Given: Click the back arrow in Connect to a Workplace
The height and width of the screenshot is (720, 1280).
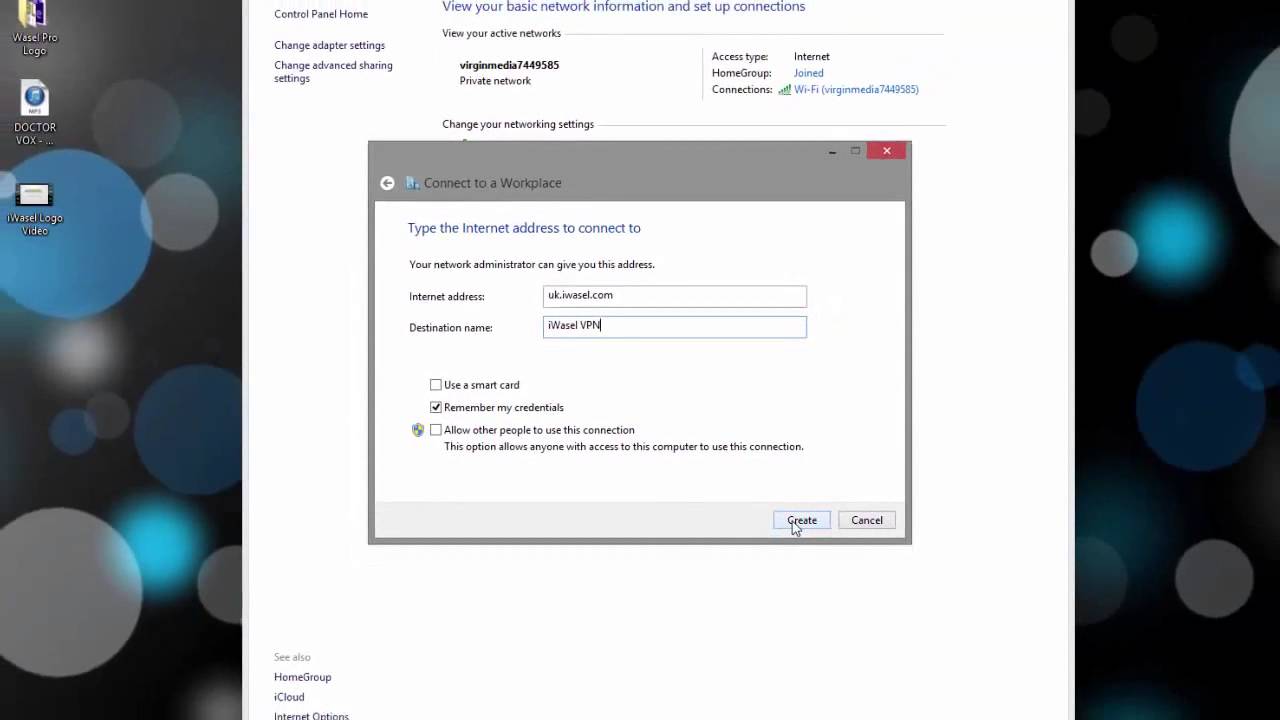Looking at the screenshot, I should pyautogui.click(x=387, y=183).
